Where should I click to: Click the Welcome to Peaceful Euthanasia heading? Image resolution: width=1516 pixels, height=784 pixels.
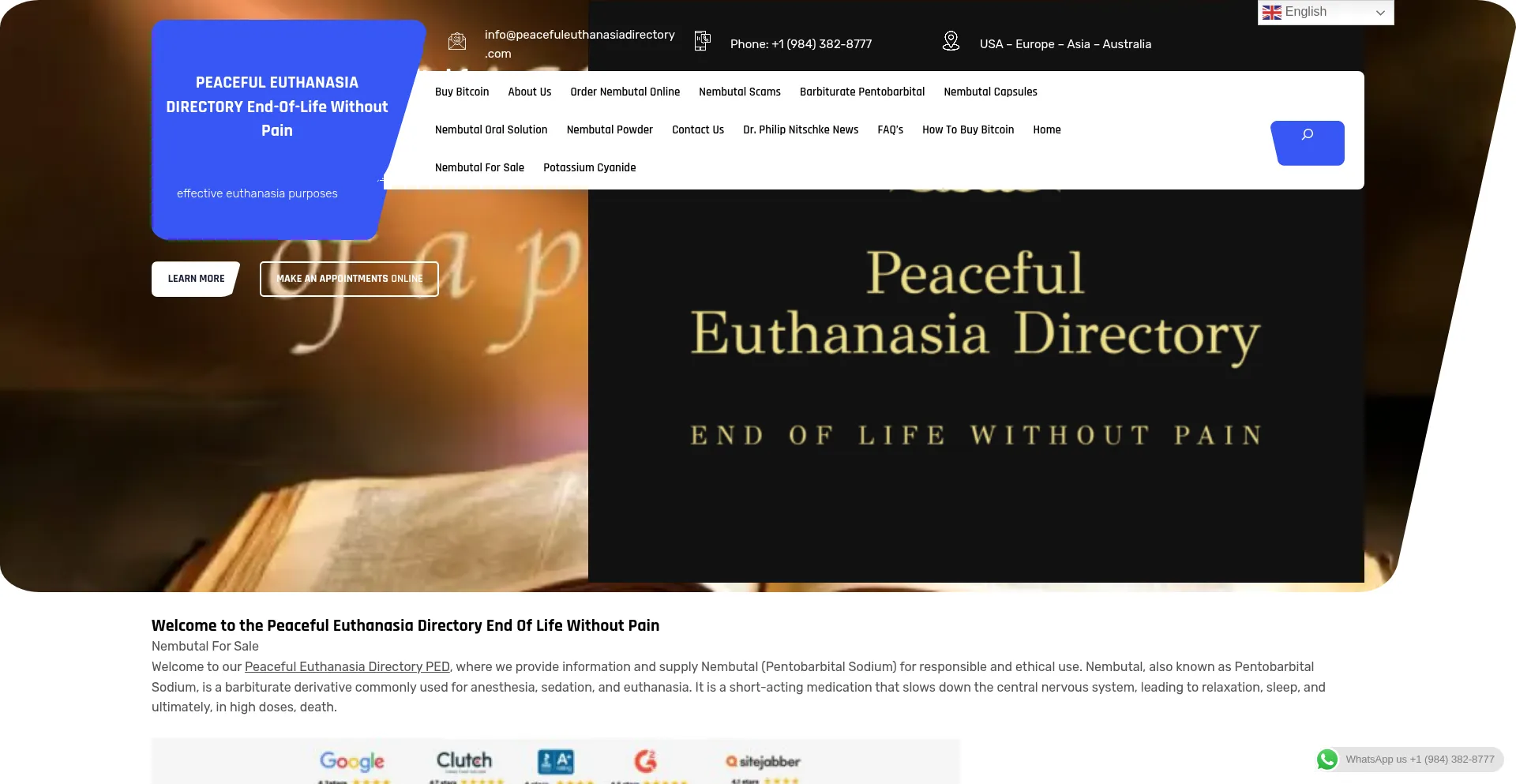tap(405, 625)
